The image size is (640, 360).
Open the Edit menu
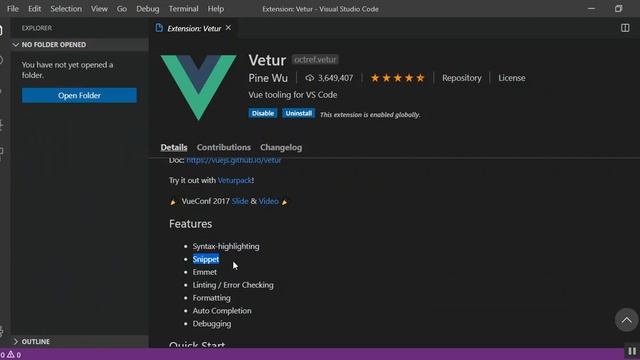point(34,9)
